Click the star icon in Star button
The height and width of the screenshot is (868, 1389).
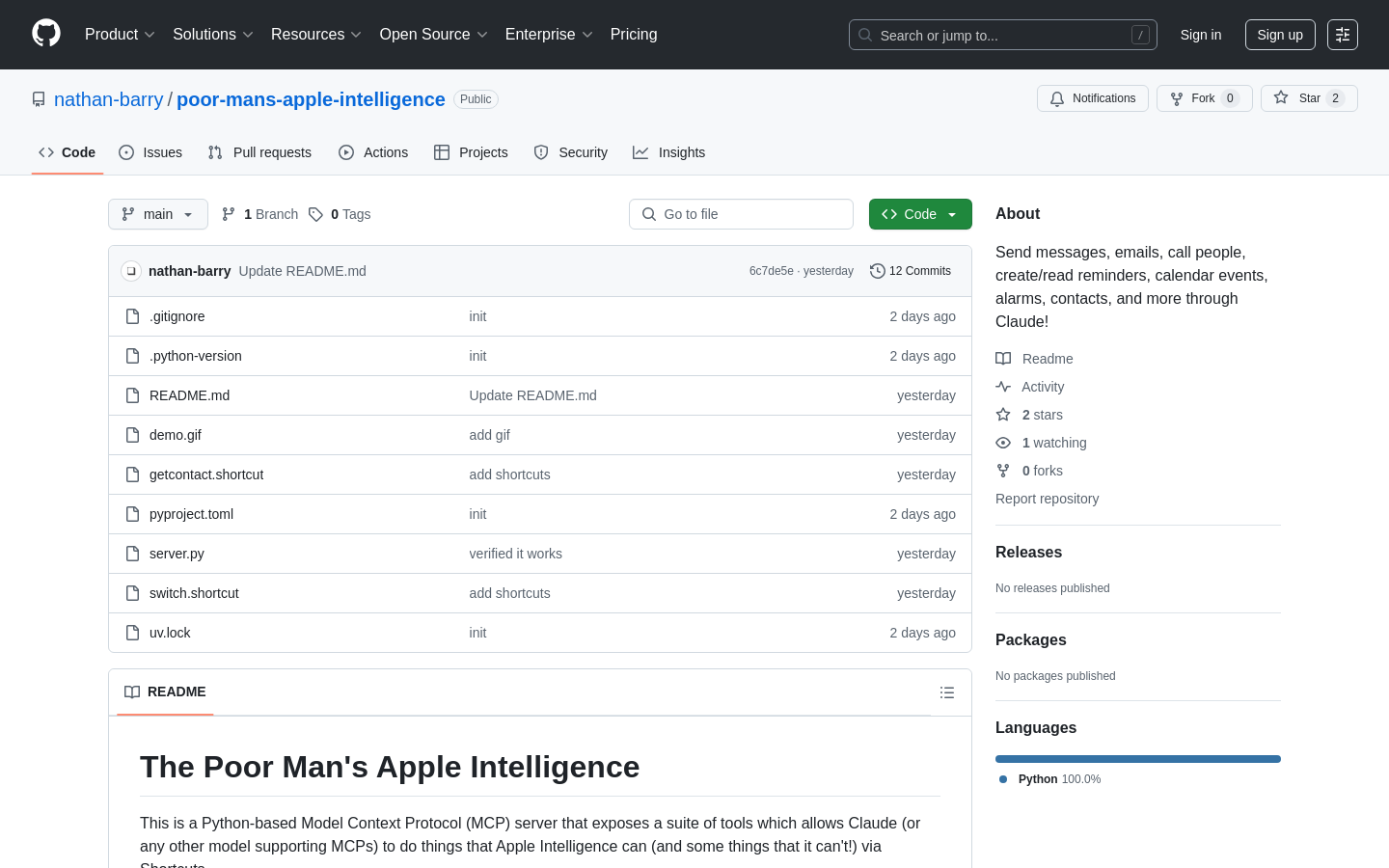(1281, 97)
